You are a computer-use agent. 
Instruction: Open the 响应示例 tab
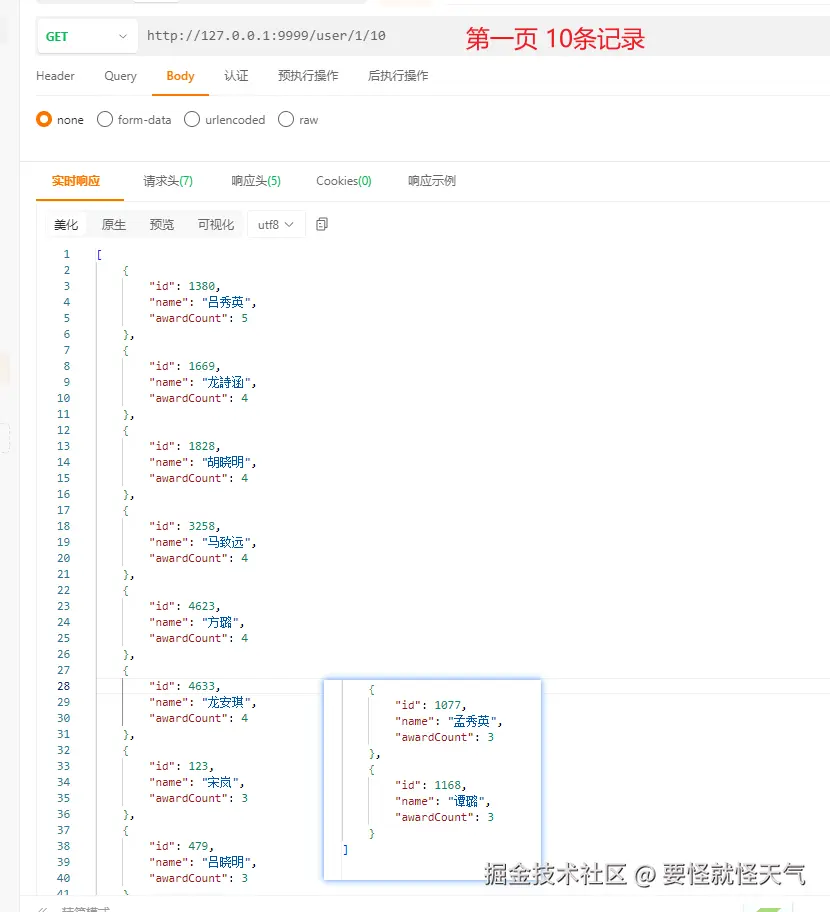pyautogui.click(x=432, y=181)
